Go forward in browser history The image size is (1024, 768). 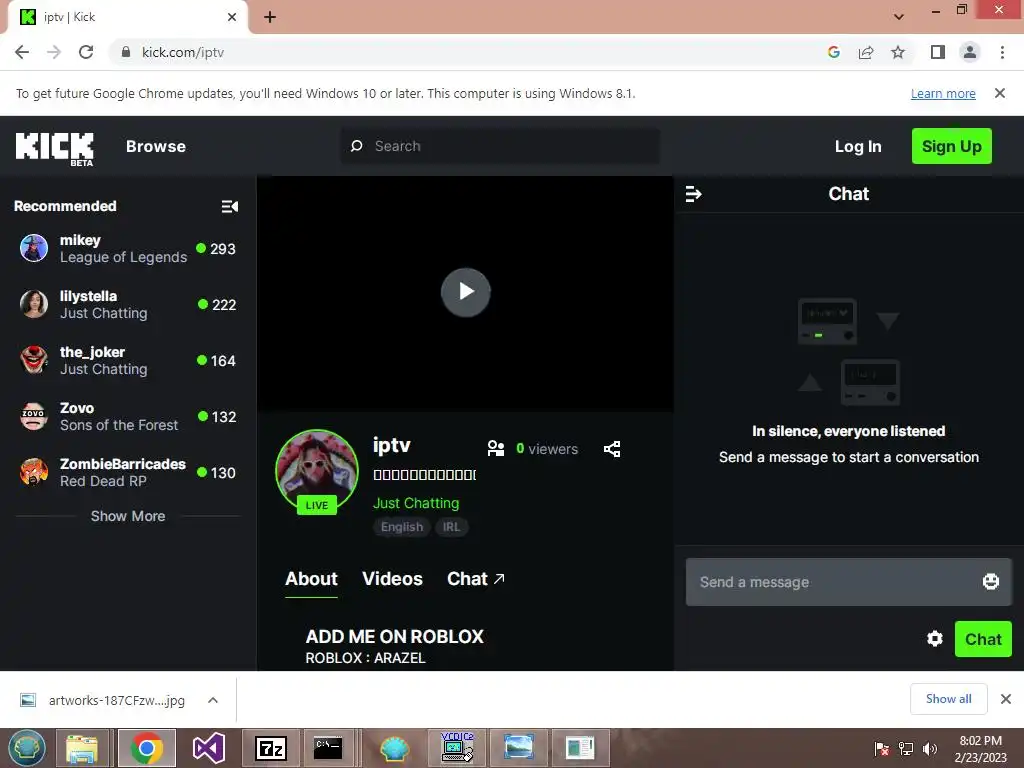pos(54,52)
